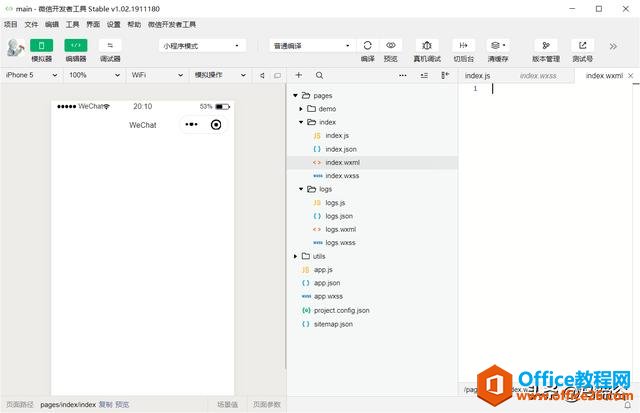Open the file tree ellipsis menu

[403, 75]
